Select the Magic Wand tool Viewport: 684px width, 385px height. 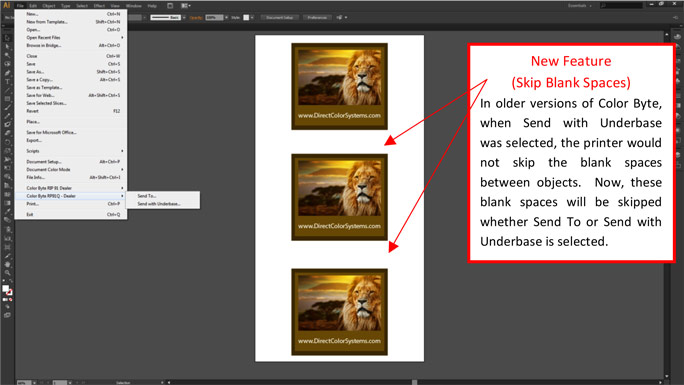(7, 55)
